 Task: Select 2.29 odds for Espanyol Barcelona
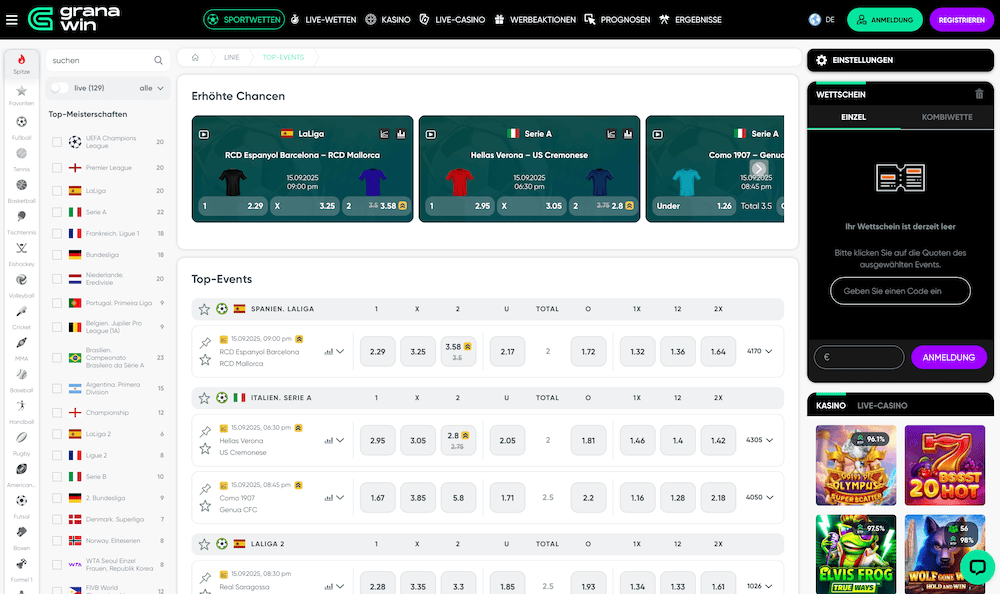coord(377,352)
